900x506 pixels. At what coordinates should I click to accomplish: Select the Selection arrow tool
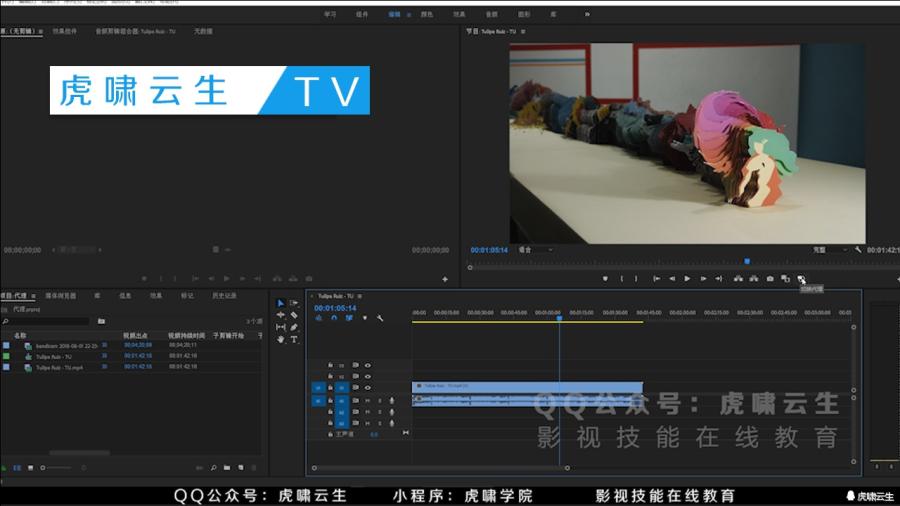pyautogui.click(x=280, y=303)
